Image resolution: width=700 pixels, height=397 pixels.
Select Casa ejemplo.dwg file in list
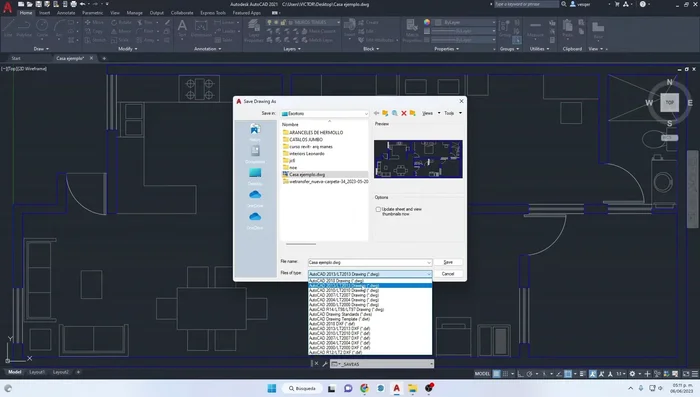coord(325,175)
